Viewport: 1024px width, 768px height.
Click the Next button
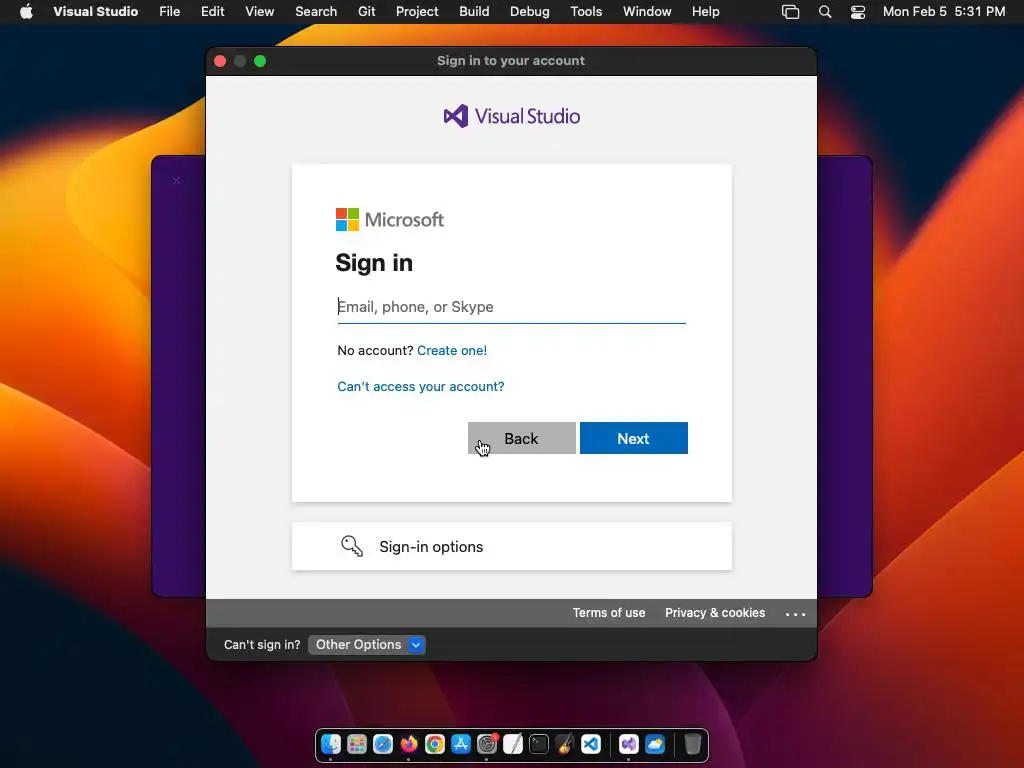[x=633, y=438]
